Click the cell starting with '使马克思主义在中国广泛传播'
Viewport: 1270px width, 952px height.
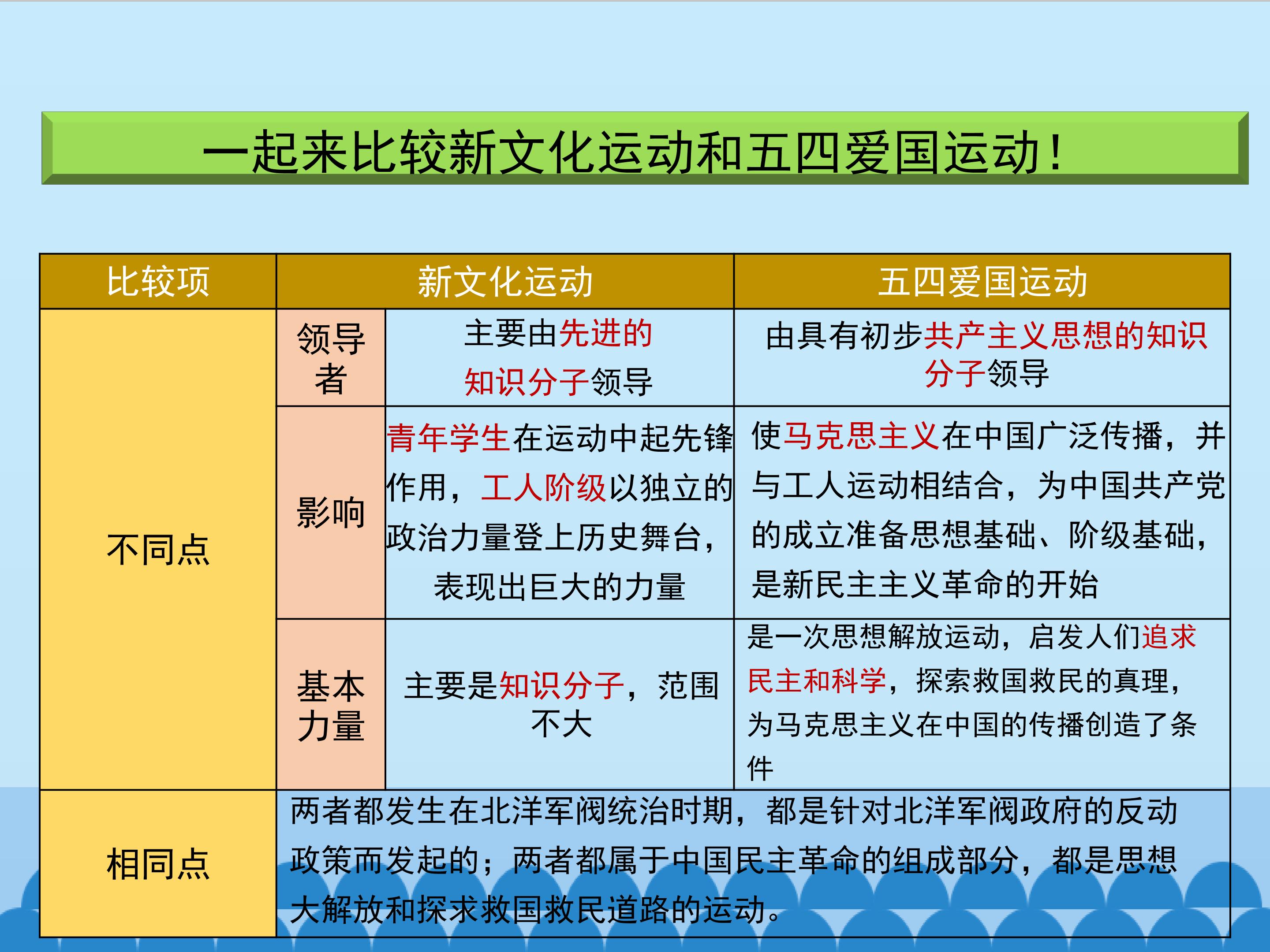(982, 513)
